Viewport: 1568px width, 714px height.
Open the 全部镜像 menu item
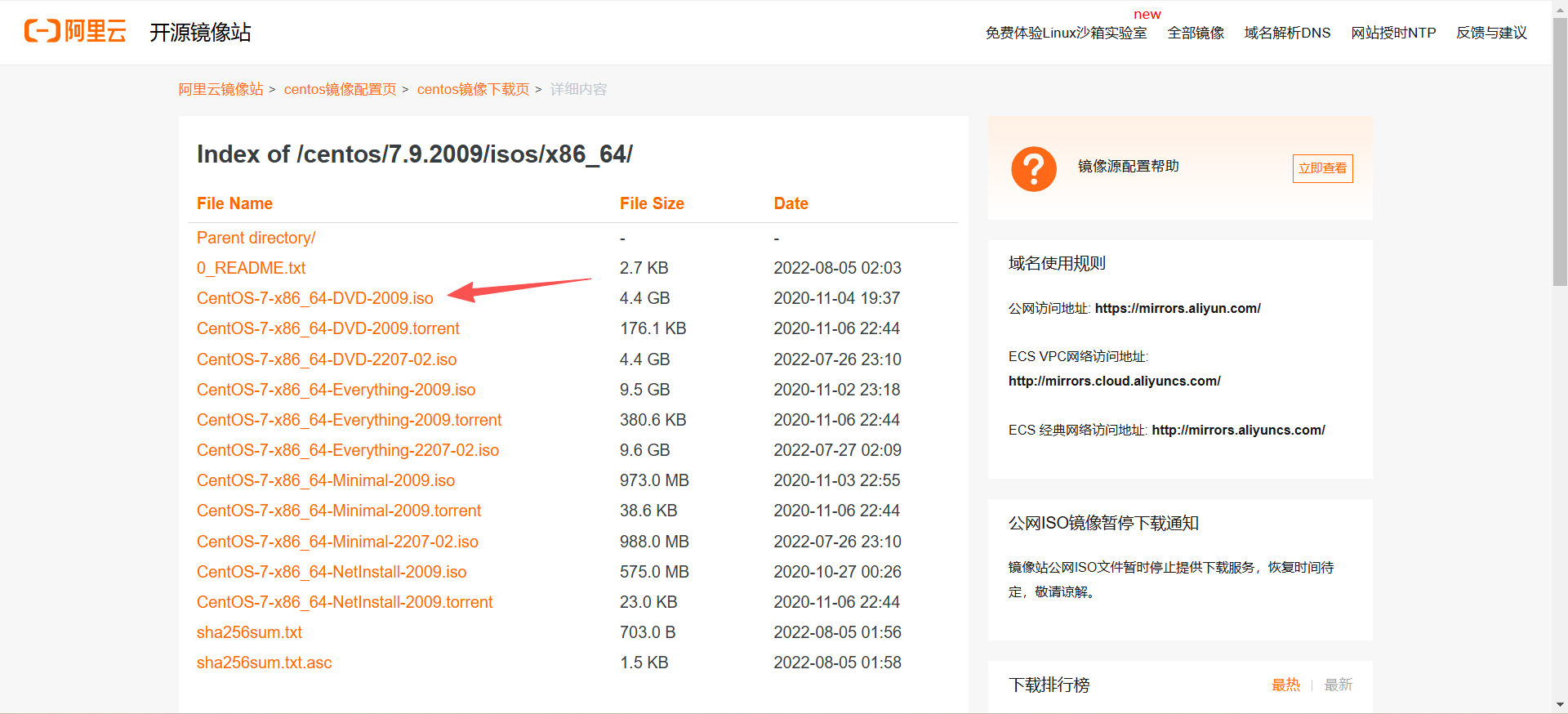pos(1196,33)
